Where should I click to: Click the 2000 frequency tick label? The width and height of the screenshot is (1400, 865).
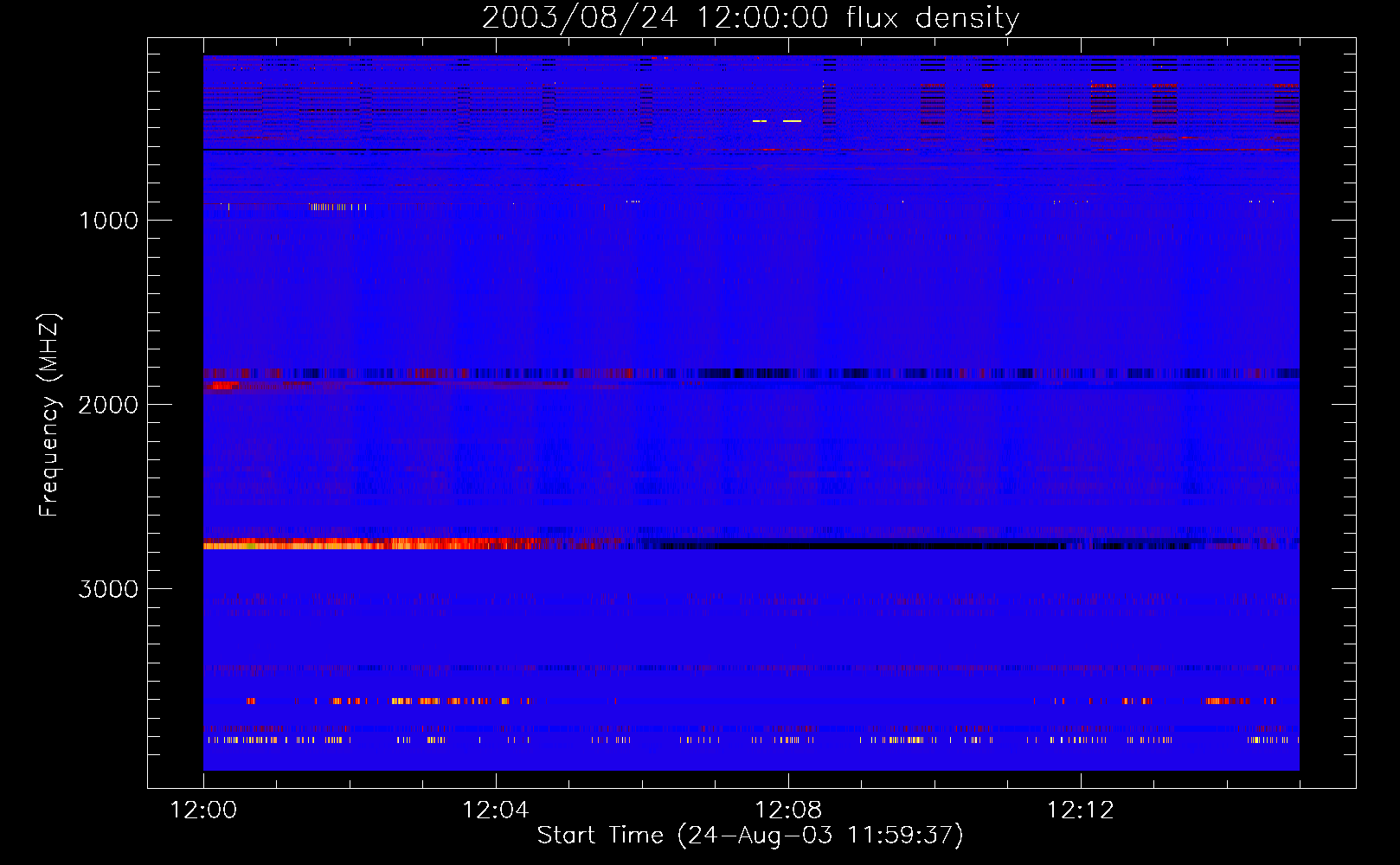tap(108, 405)
